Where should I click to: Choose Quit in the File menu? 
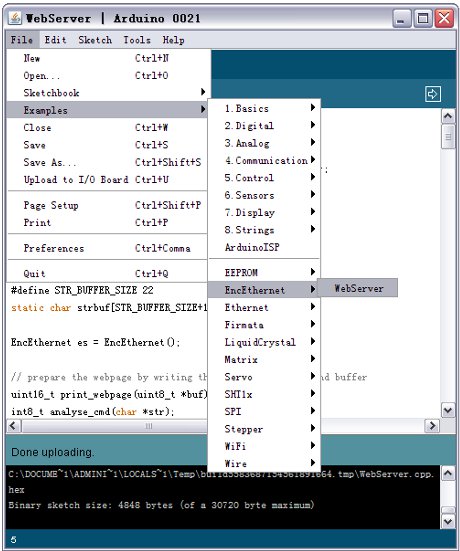(107, 273)
